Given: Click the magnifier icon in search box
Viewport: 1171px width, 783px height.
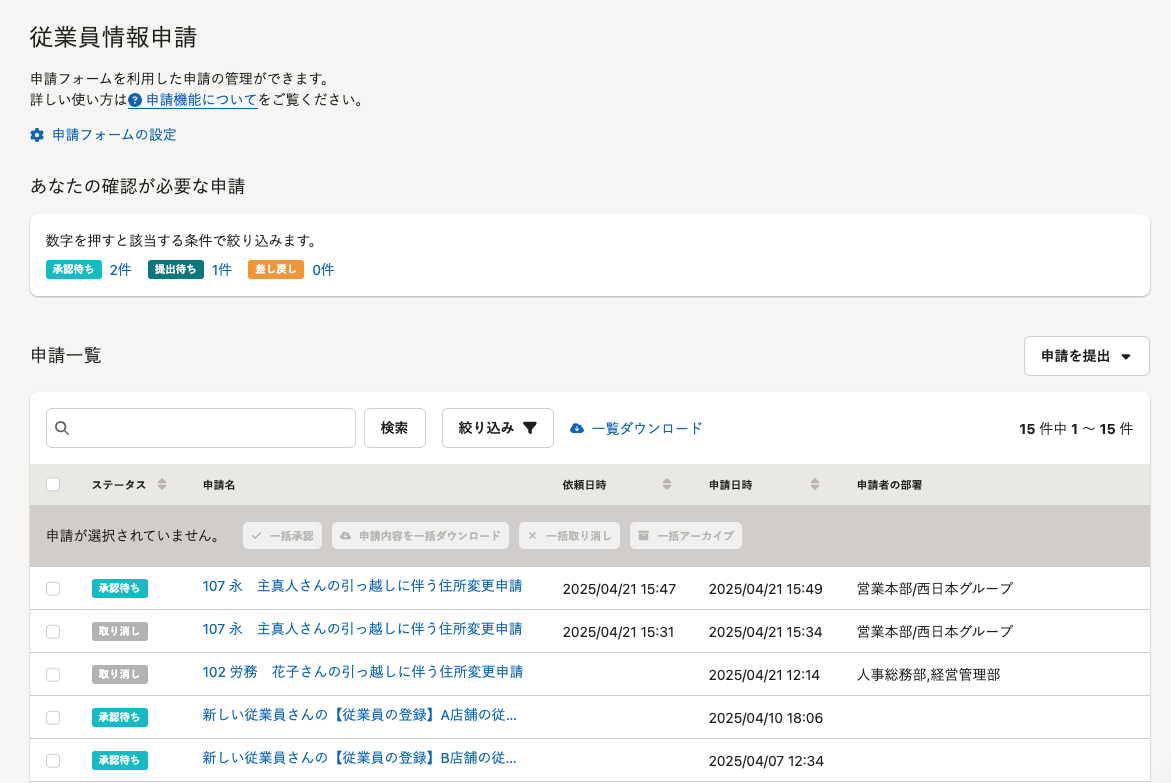Looking at the screenshot, I should click(62, 428).
